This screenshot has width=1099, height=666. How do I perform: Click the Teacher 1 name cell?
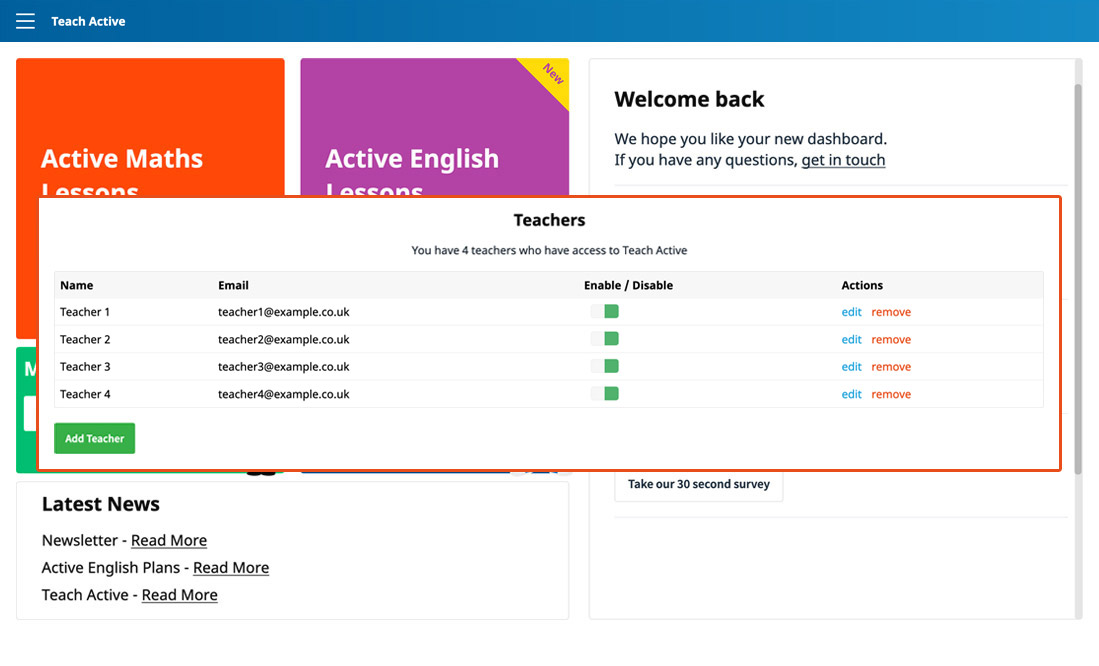tap(85, 312)
